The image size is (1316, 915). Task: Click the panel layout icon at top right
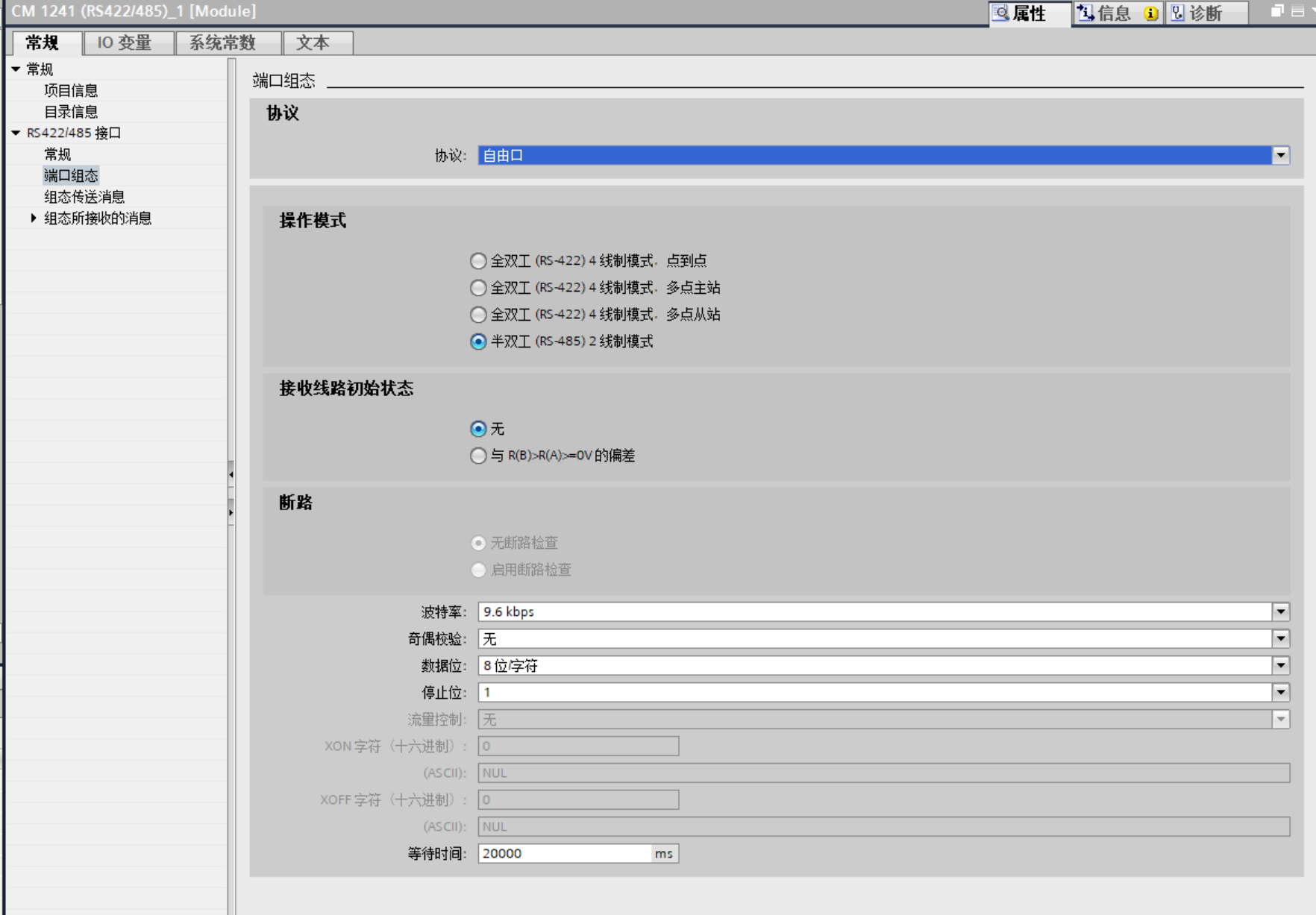(1297, 10)
